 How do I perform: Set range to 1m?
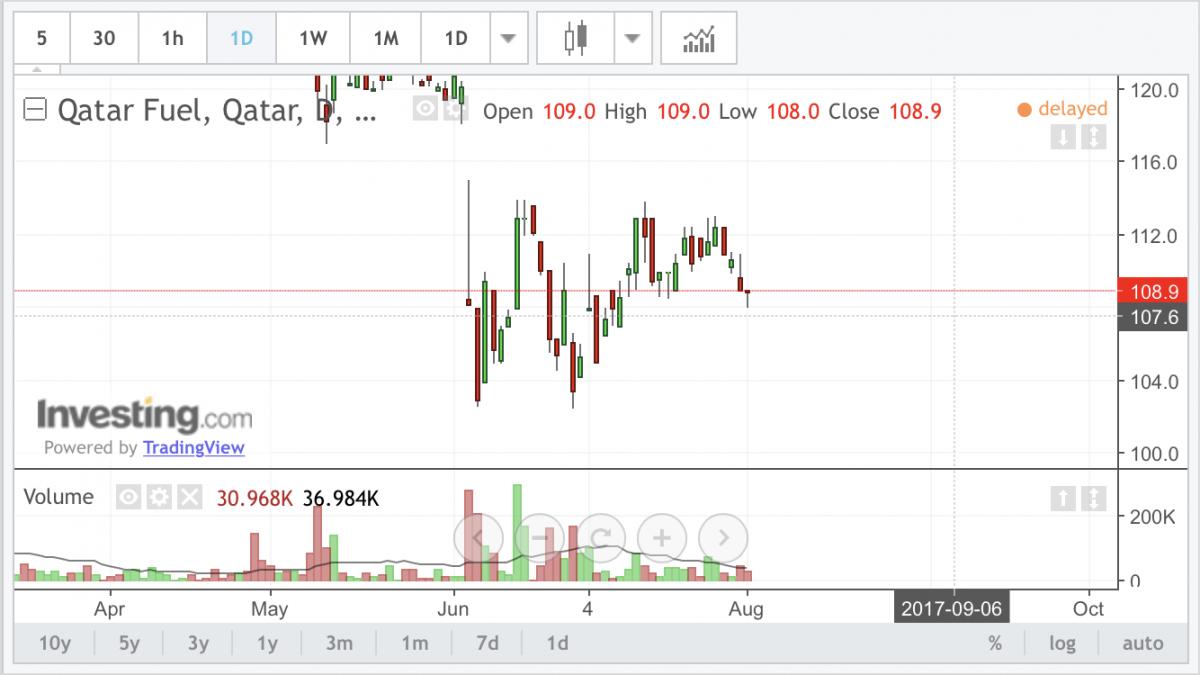pyautogui.click(x=414, y=643)
